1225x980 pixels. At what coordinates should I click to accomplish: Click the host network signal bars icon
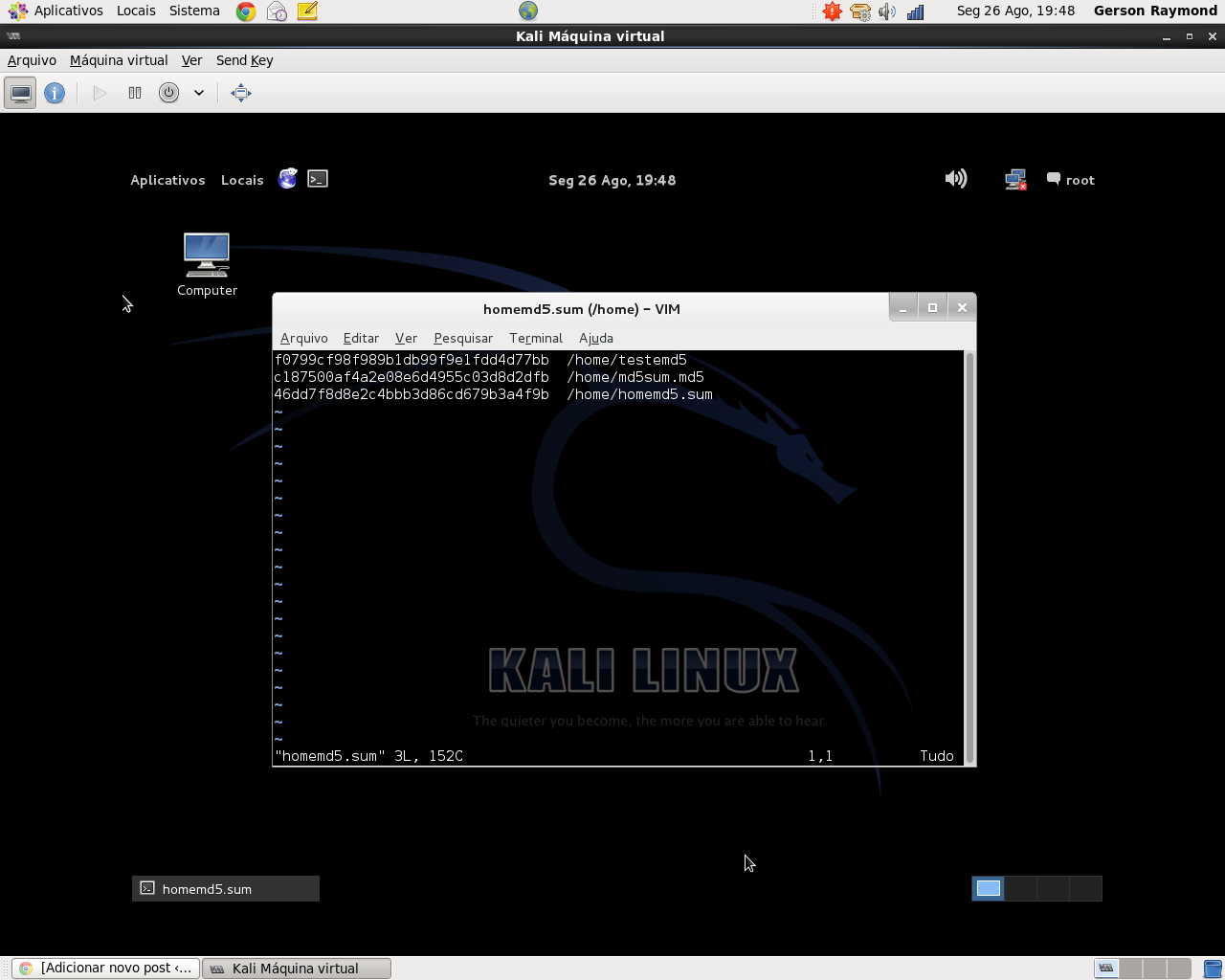pos(916,11)
